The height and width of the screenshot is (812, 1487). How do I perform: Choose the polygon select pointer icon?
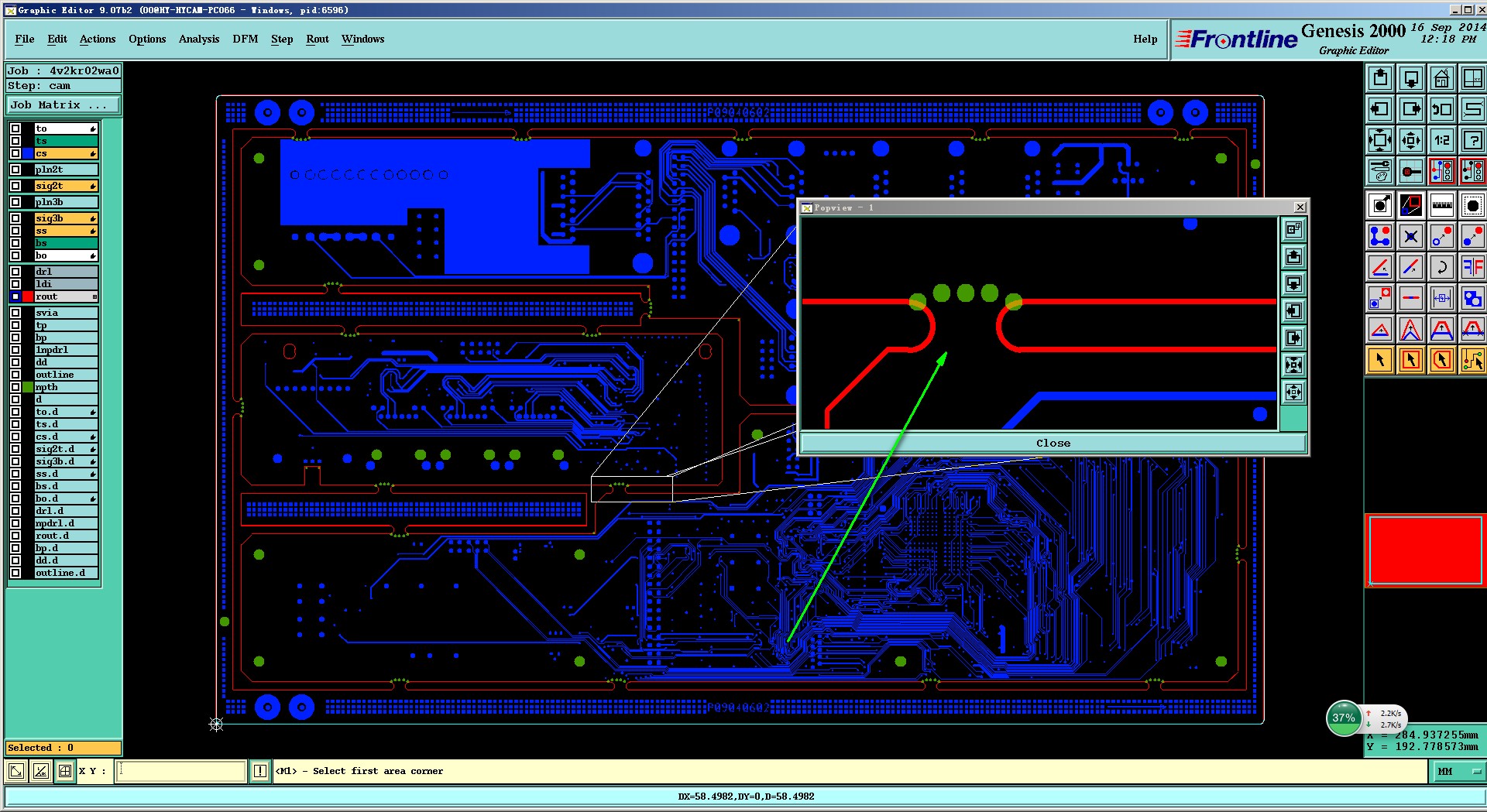(1441, 360)
